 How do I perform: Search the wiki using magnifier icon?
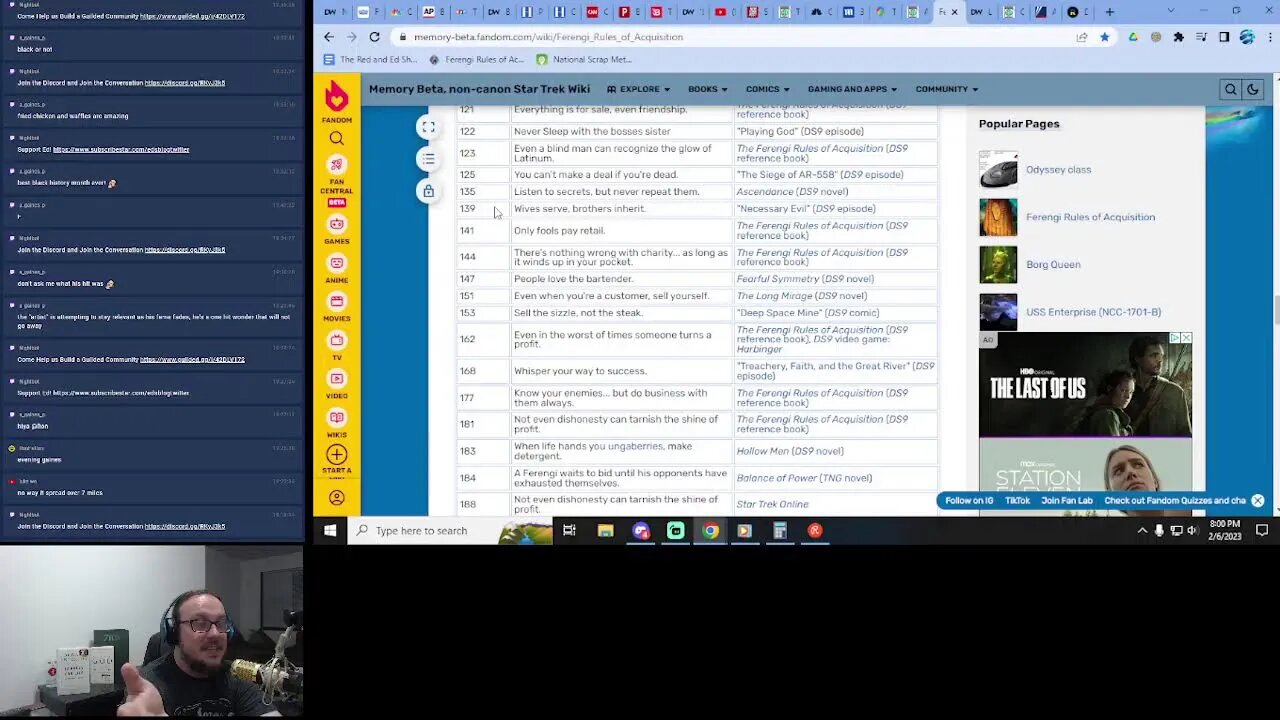[1231, 89]
